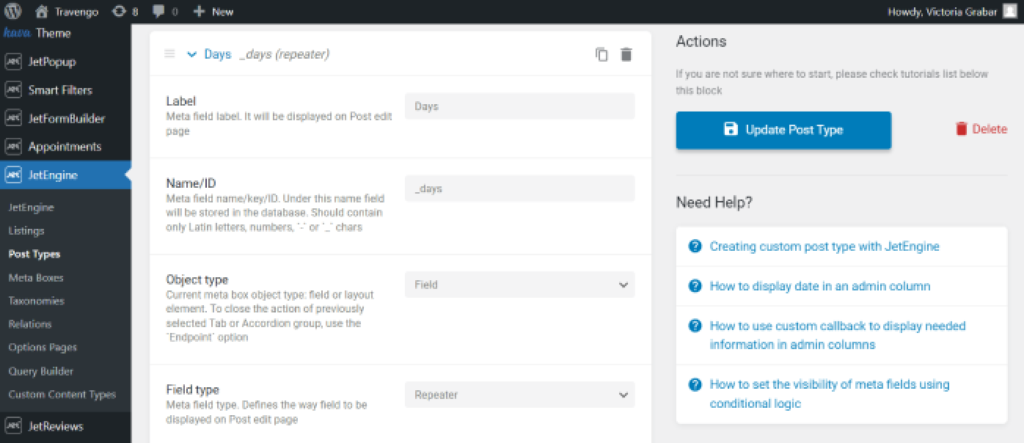Viewport: 1024px width, 443px height.
Task: Click help icon beside Creating custom post type
Action: pyautogui.click(x=695, y=246)
